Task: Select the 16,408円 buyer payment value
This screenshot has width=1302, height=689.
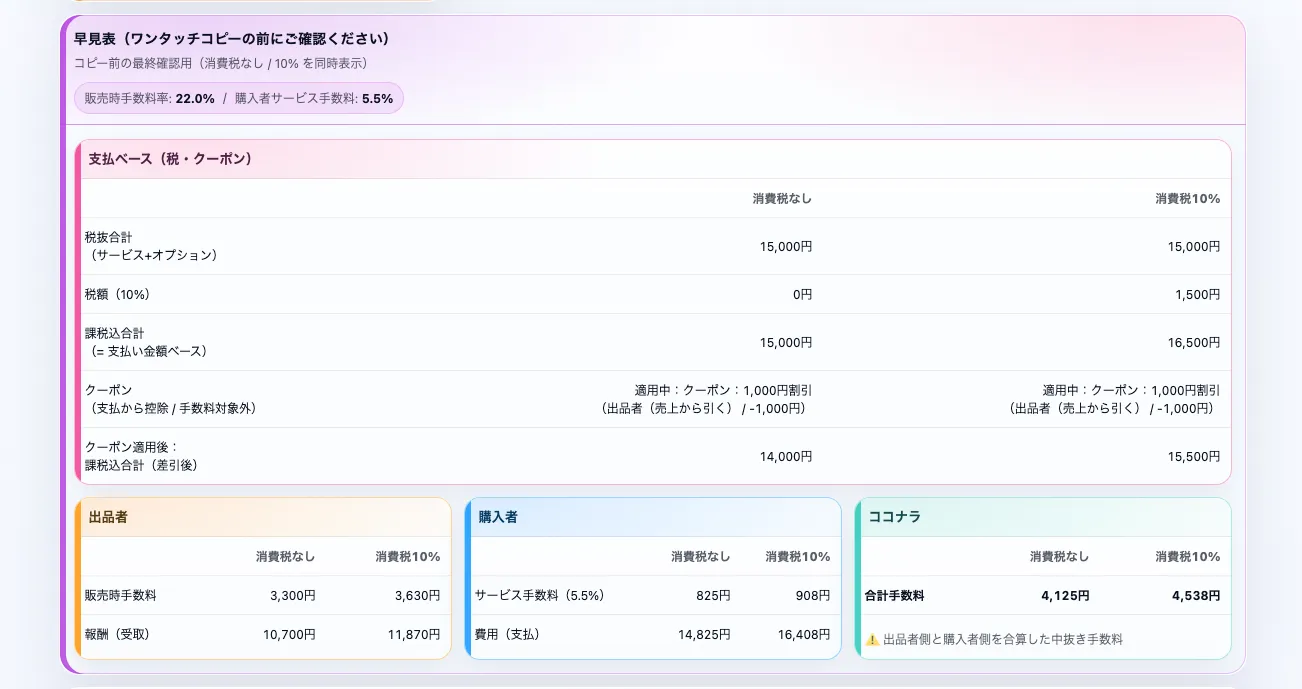Action: click(804, 634)
